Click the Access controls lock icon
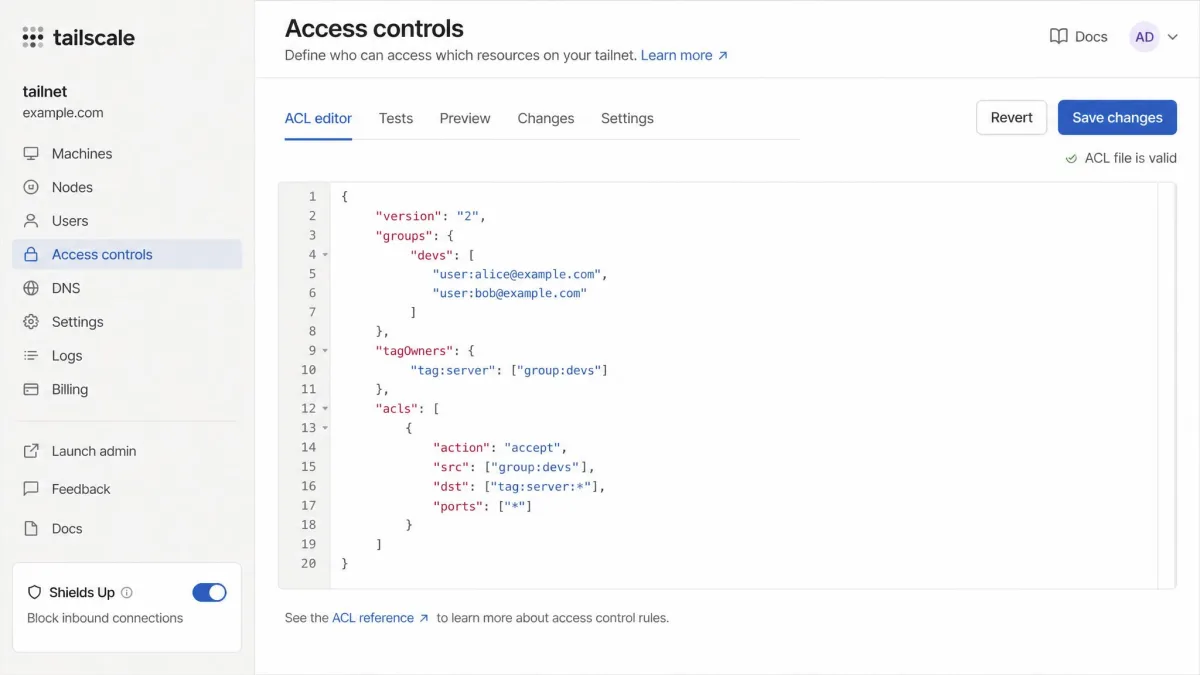 (x=31, y=254)
